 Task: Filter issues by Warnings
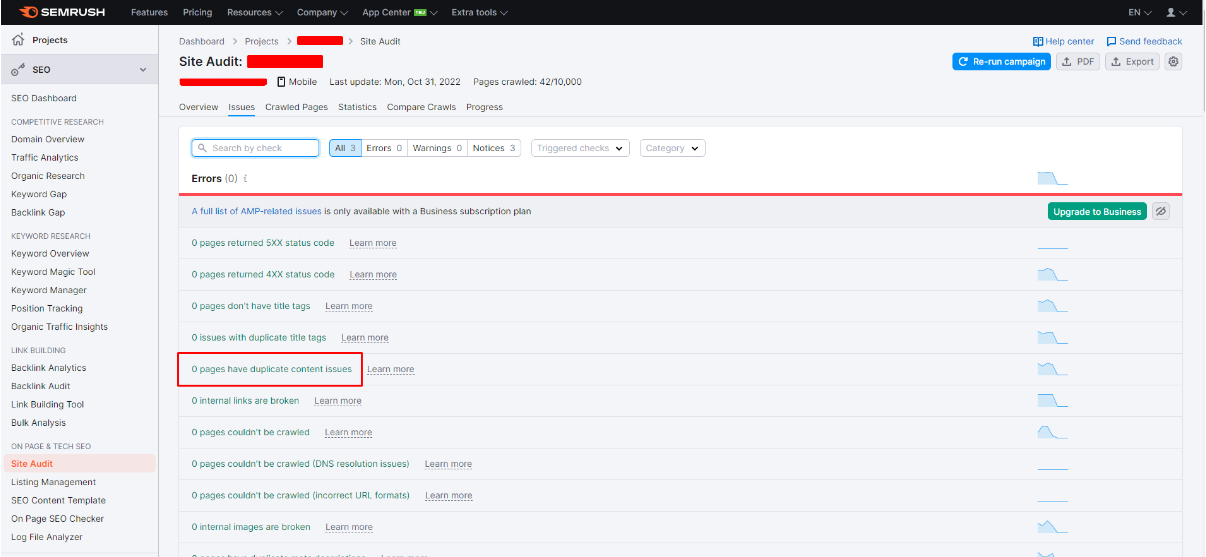coord(437,148)
